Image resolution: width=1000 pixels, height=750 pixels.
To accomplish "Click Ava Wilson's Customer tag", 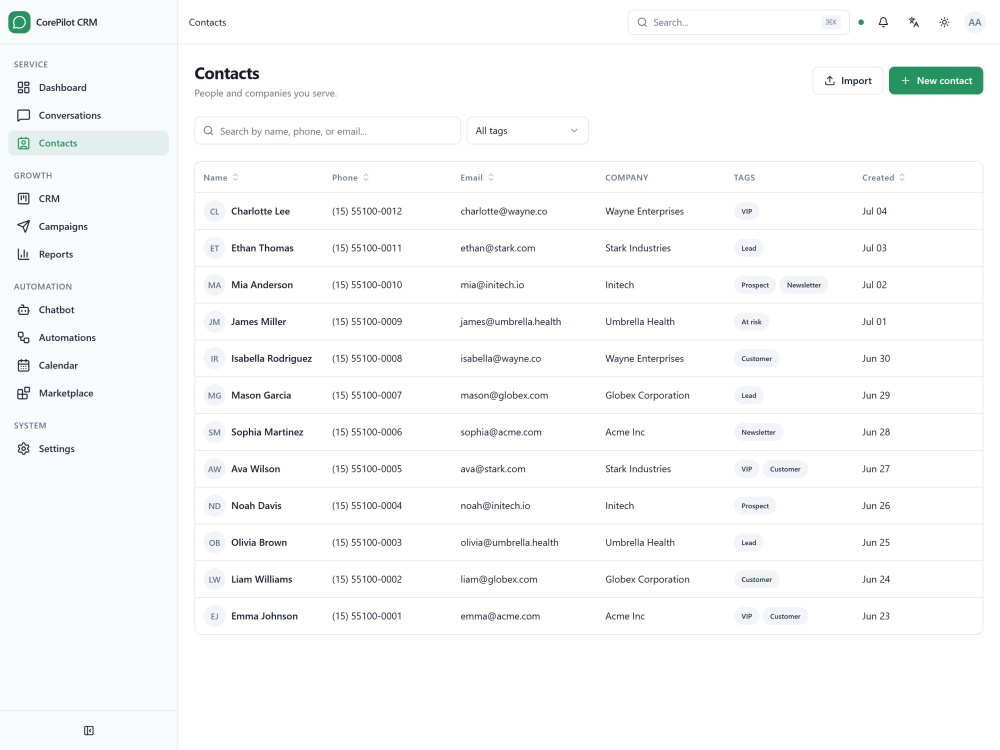I will click(x=785, y=469).
